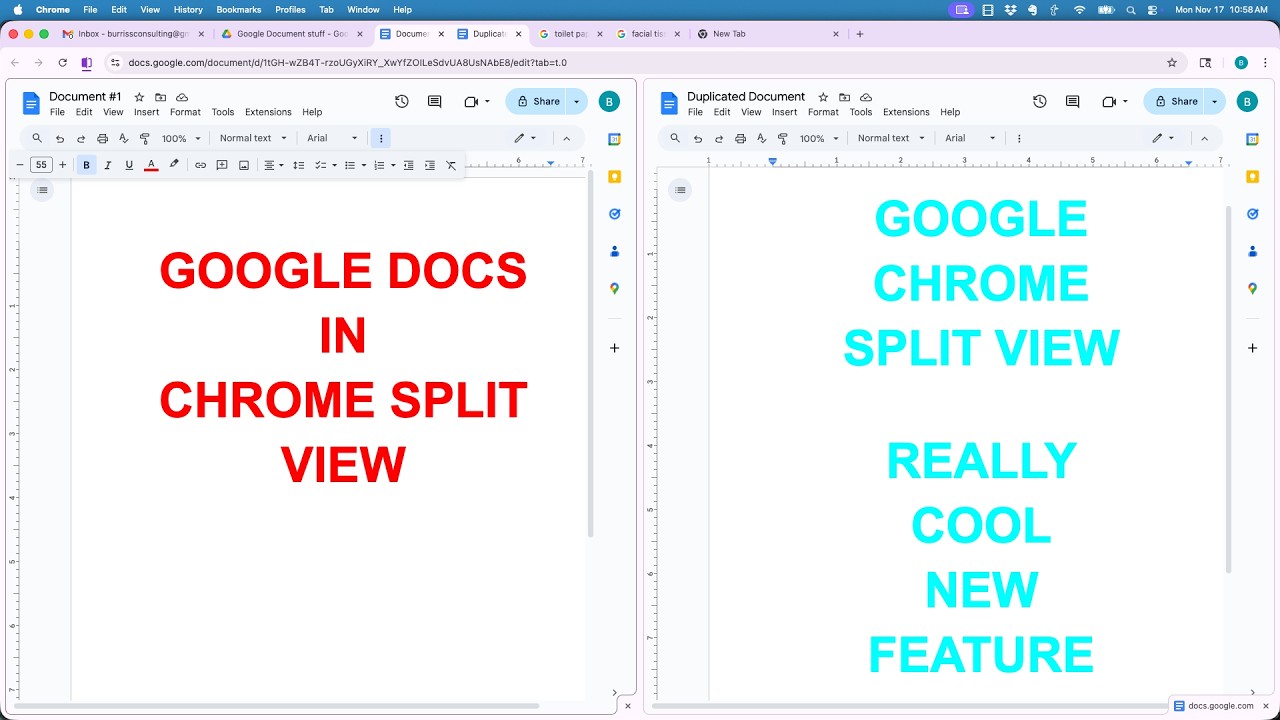Open Google Keep in Document #1 side panel

pos(615,177)
